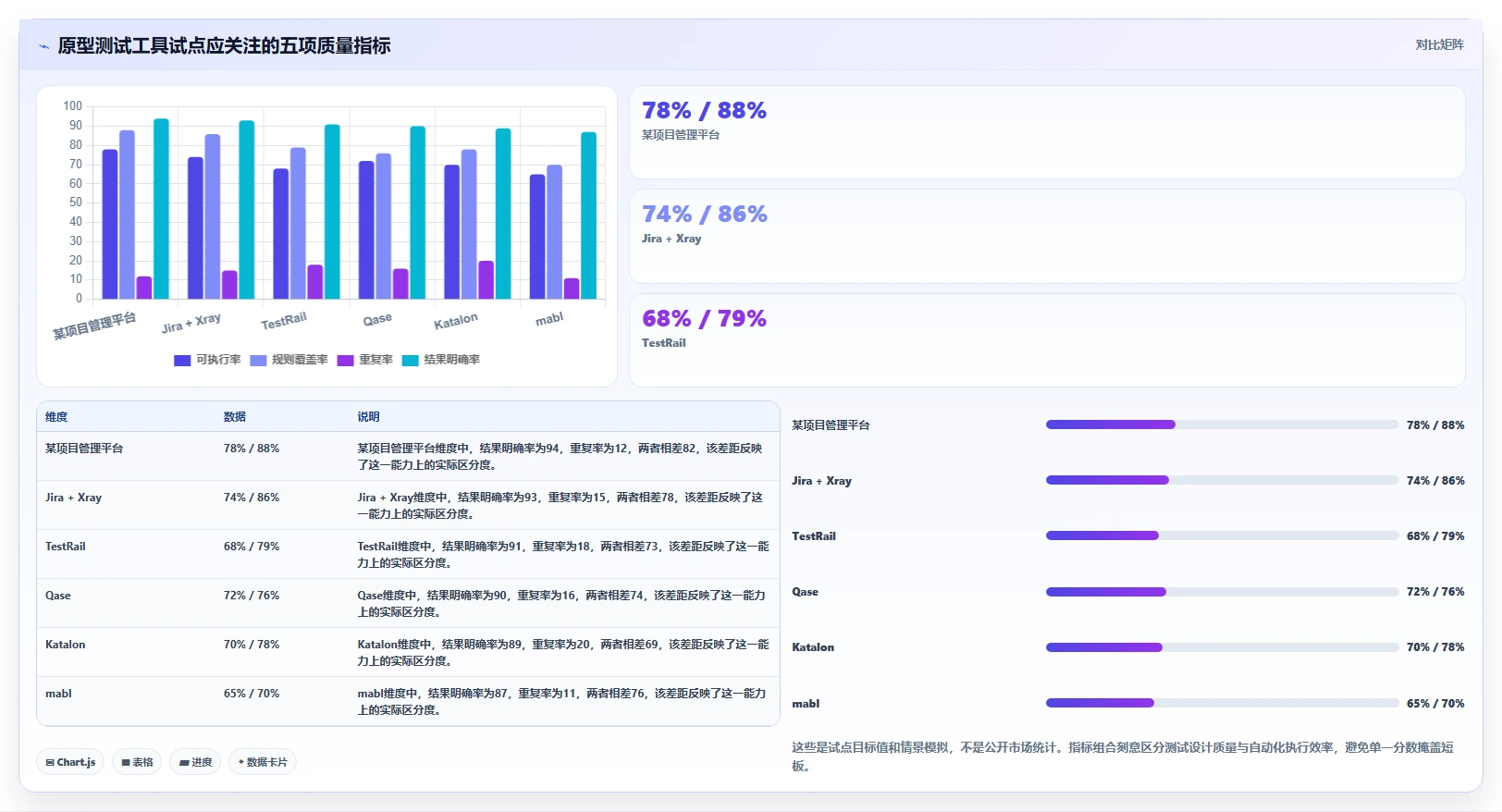Open the 78% / 88% 某项目管理平台 card

[1047, 132]
